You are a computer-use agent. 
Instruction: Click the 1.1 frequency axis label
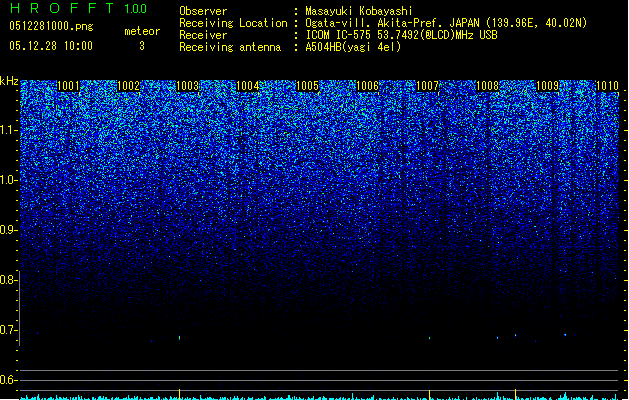(9, 131)
